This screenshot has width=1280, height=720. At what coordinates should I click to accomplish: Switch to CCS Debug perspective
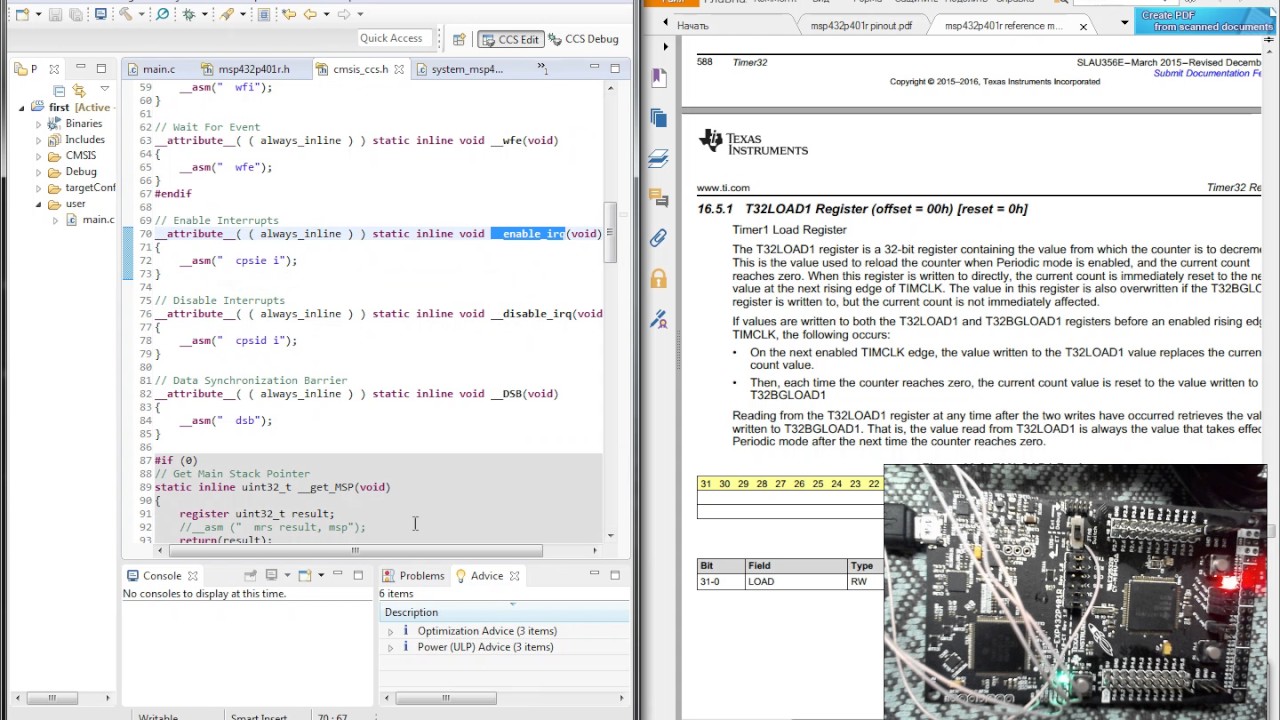pyautogui.click(x=582, y=39)
